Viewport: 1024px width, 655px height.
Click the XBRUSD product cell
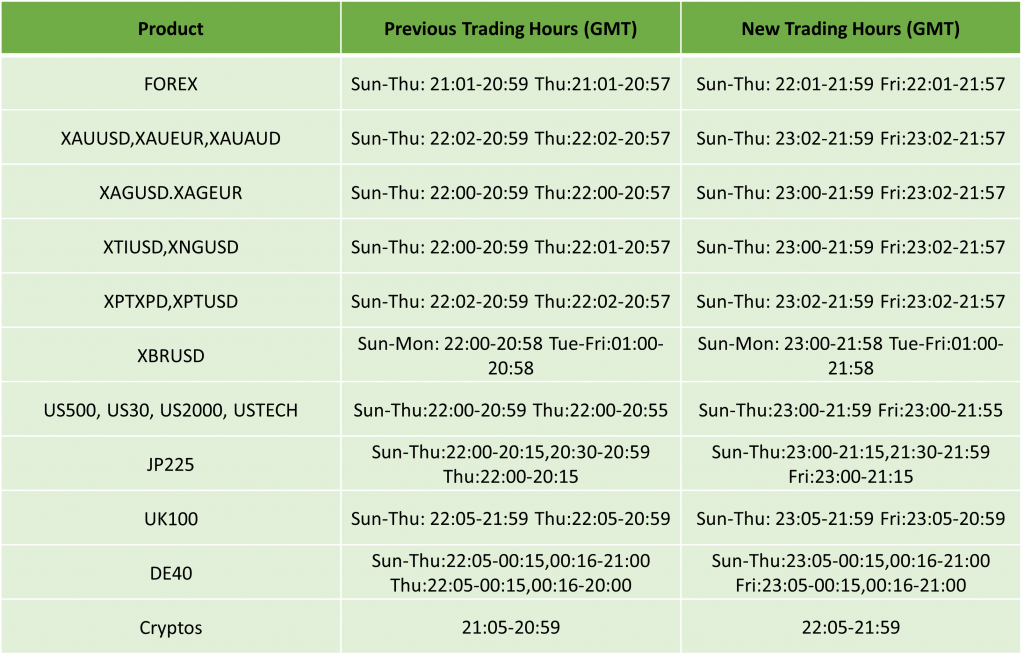(170, 355)
